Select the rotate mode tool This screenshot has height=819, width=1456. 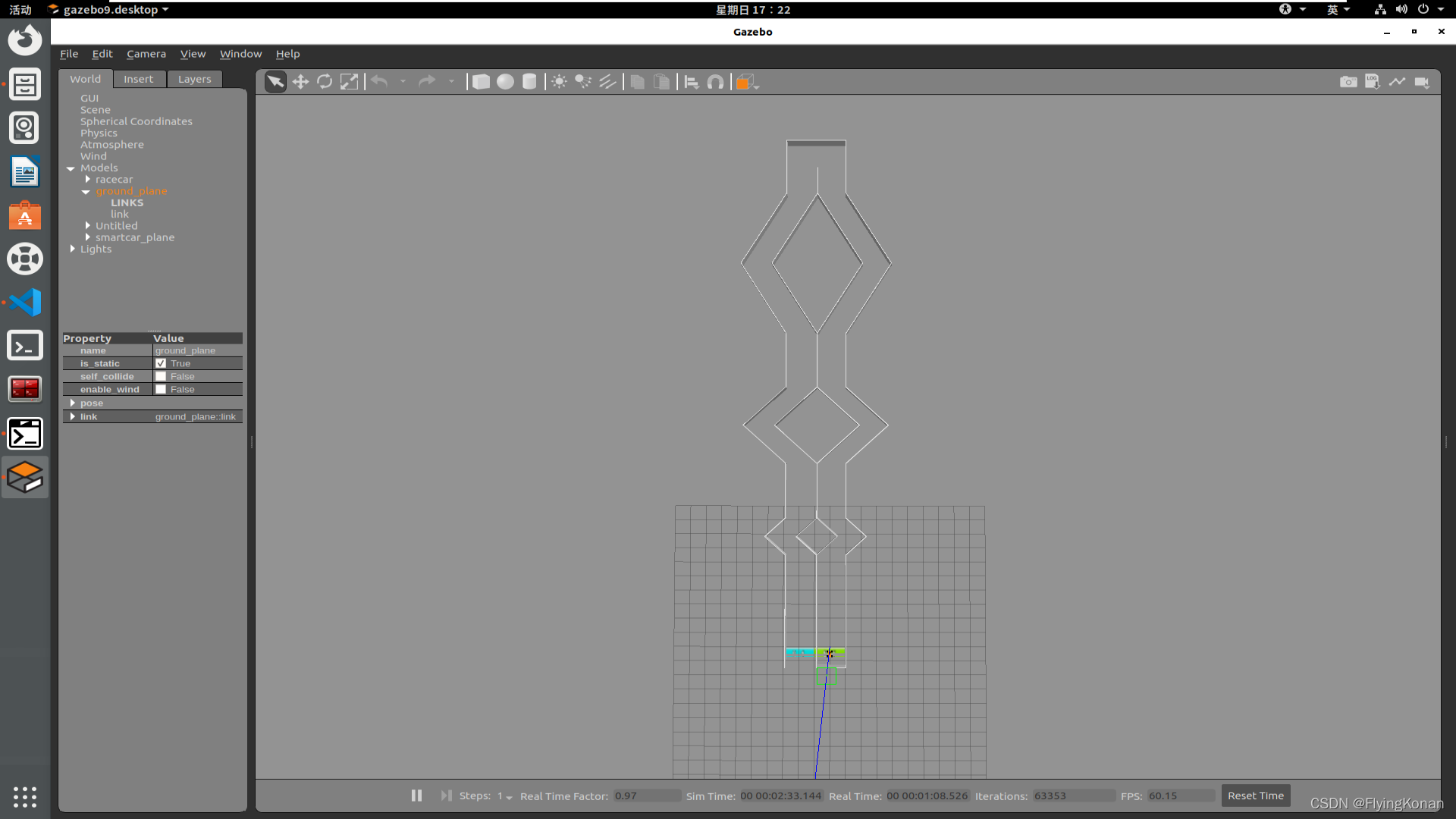325,82
